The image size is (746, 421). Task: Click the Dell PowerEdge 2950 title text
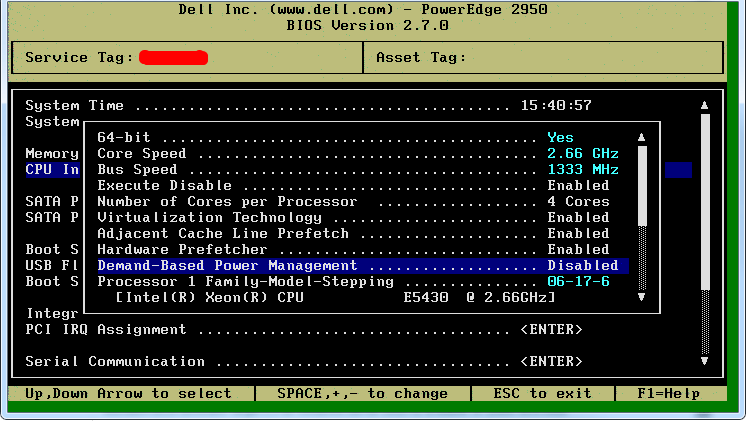click(363, 9)
